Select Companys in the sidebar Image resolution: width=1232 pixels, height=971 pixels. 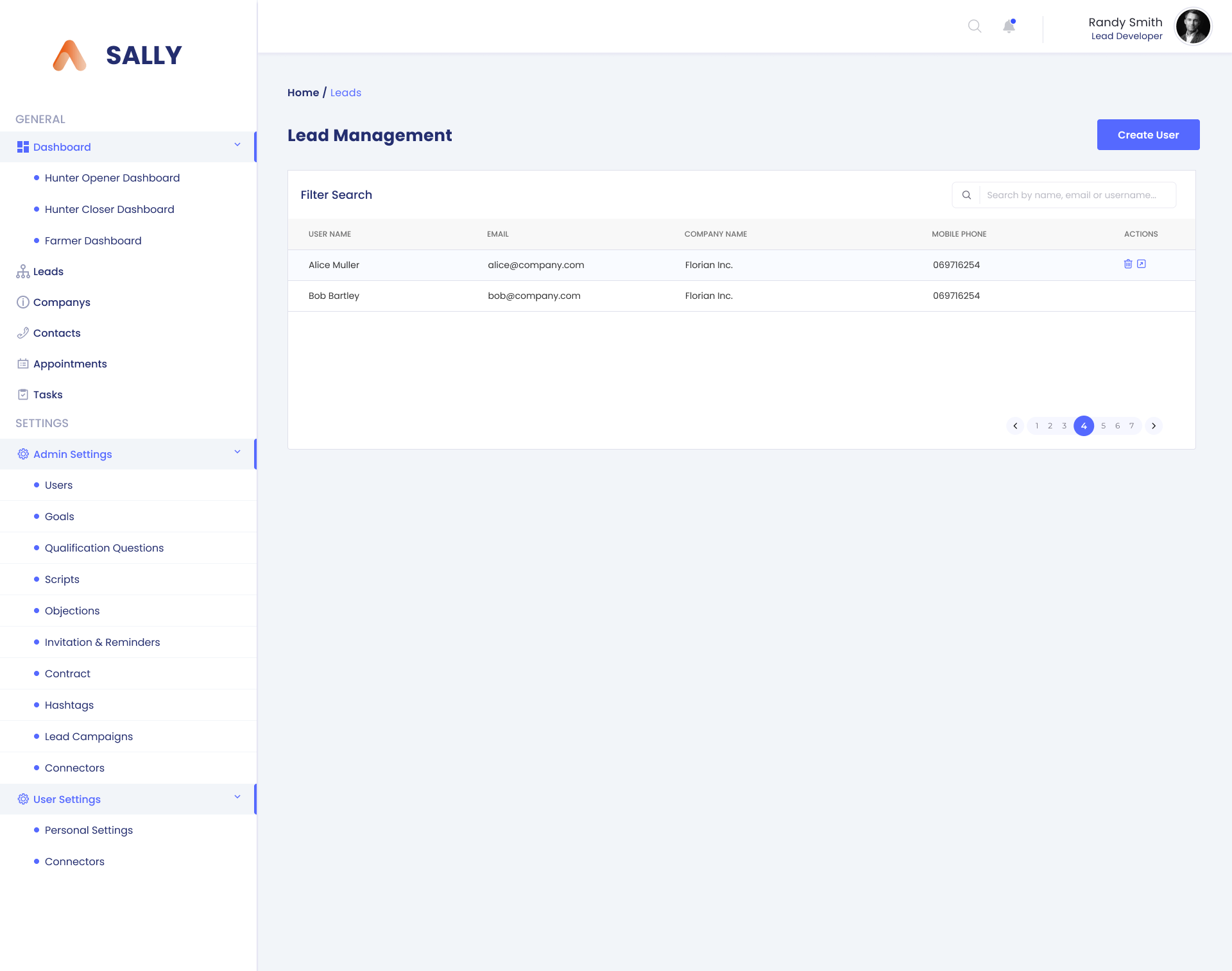point(62,302)
